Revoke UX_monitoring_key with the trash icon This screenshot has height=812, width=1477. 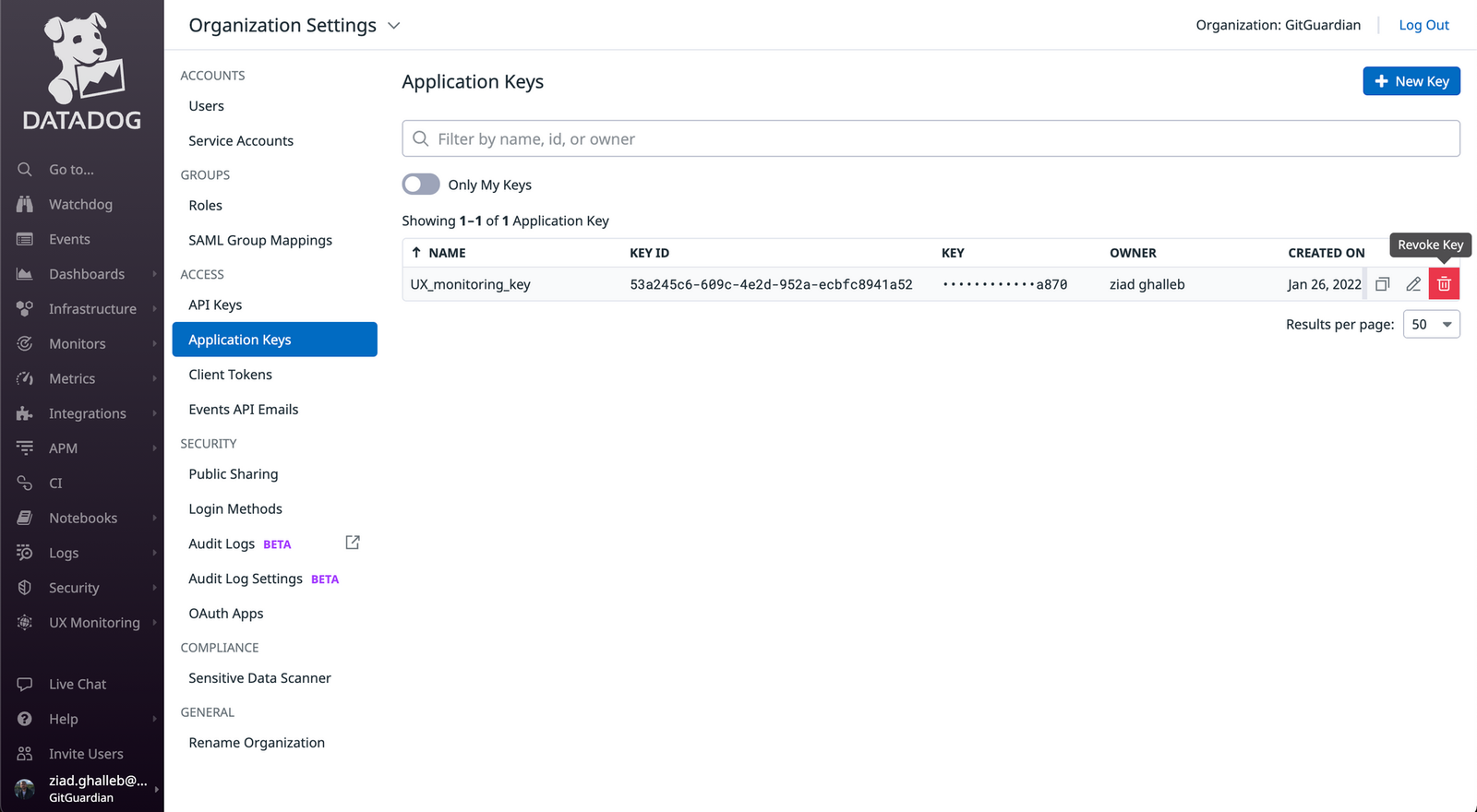point(1444,284)
